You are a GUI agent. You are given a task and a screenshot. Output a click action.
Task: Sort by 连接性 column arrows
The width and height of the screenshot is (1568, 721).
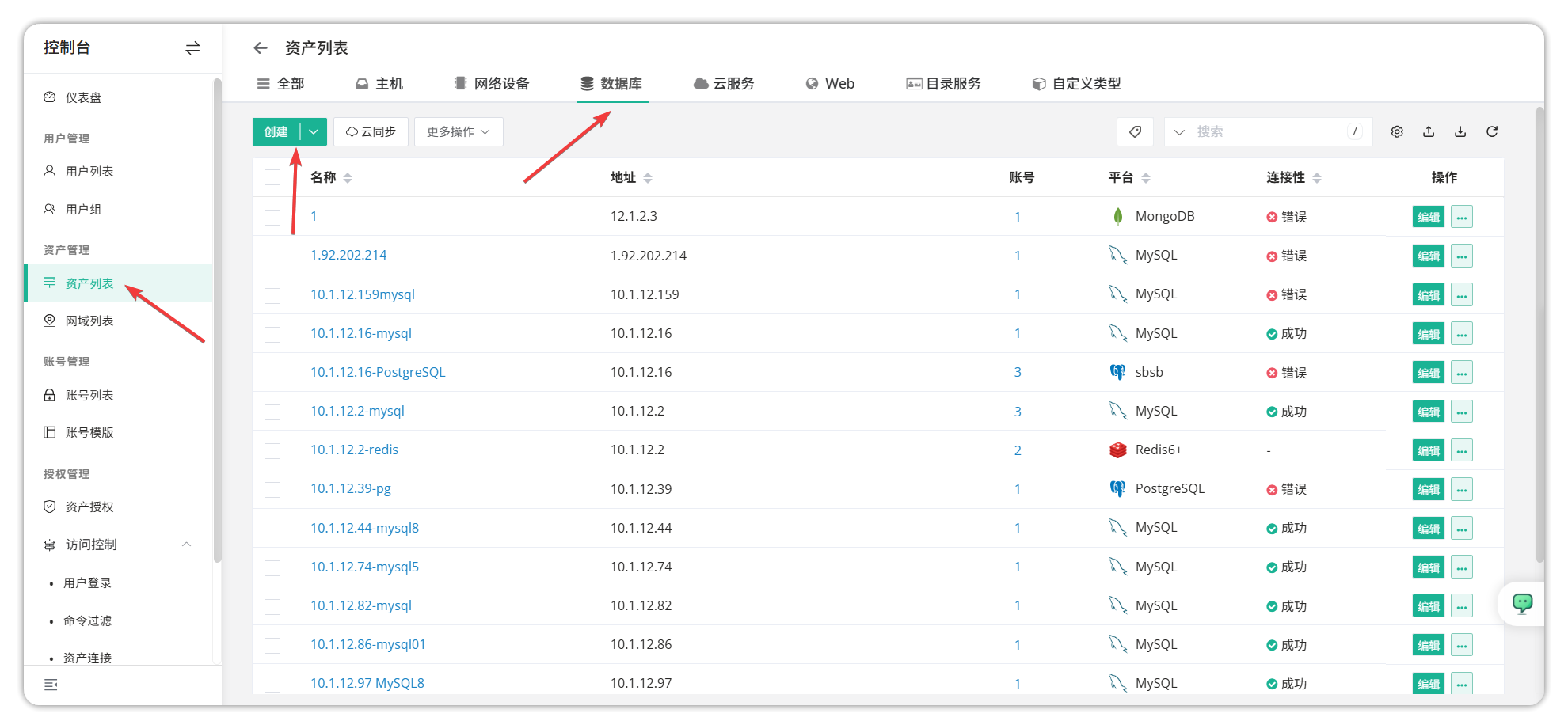[x=1317, y=177]
